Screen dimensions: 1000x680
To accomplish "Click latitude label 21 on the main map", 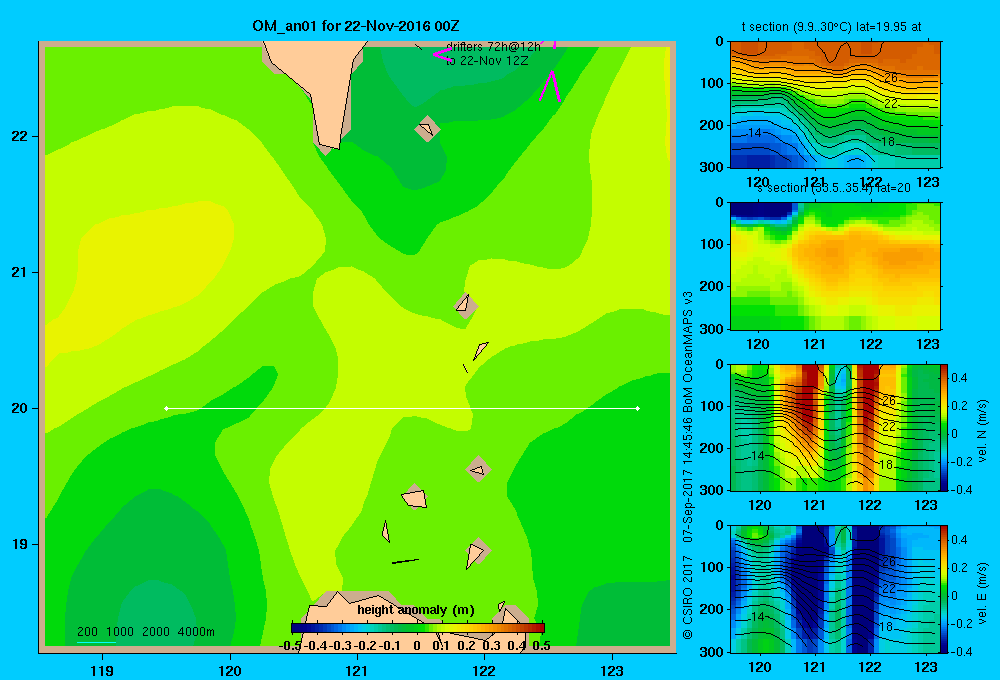I will [x=19, y=272].
